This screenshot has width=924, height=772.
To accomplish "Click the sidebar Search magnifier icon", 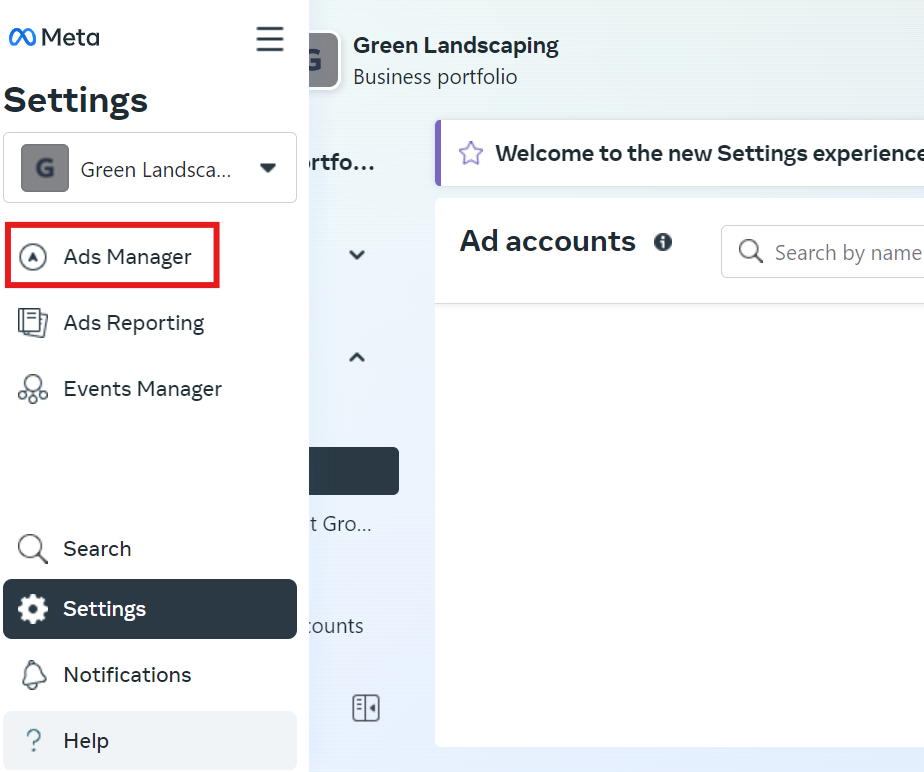I will coord(32,549).
